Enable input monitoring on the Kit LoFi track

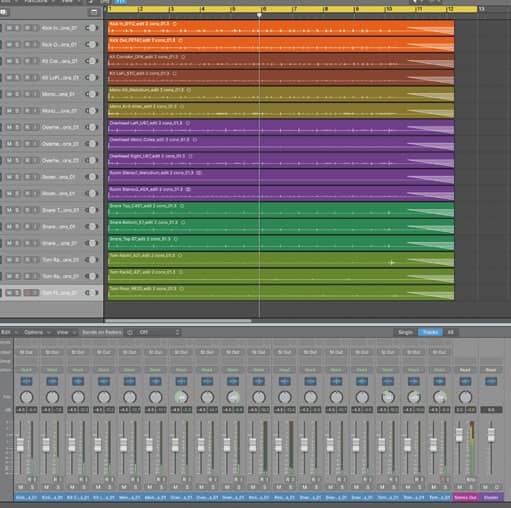coord(35,78)
